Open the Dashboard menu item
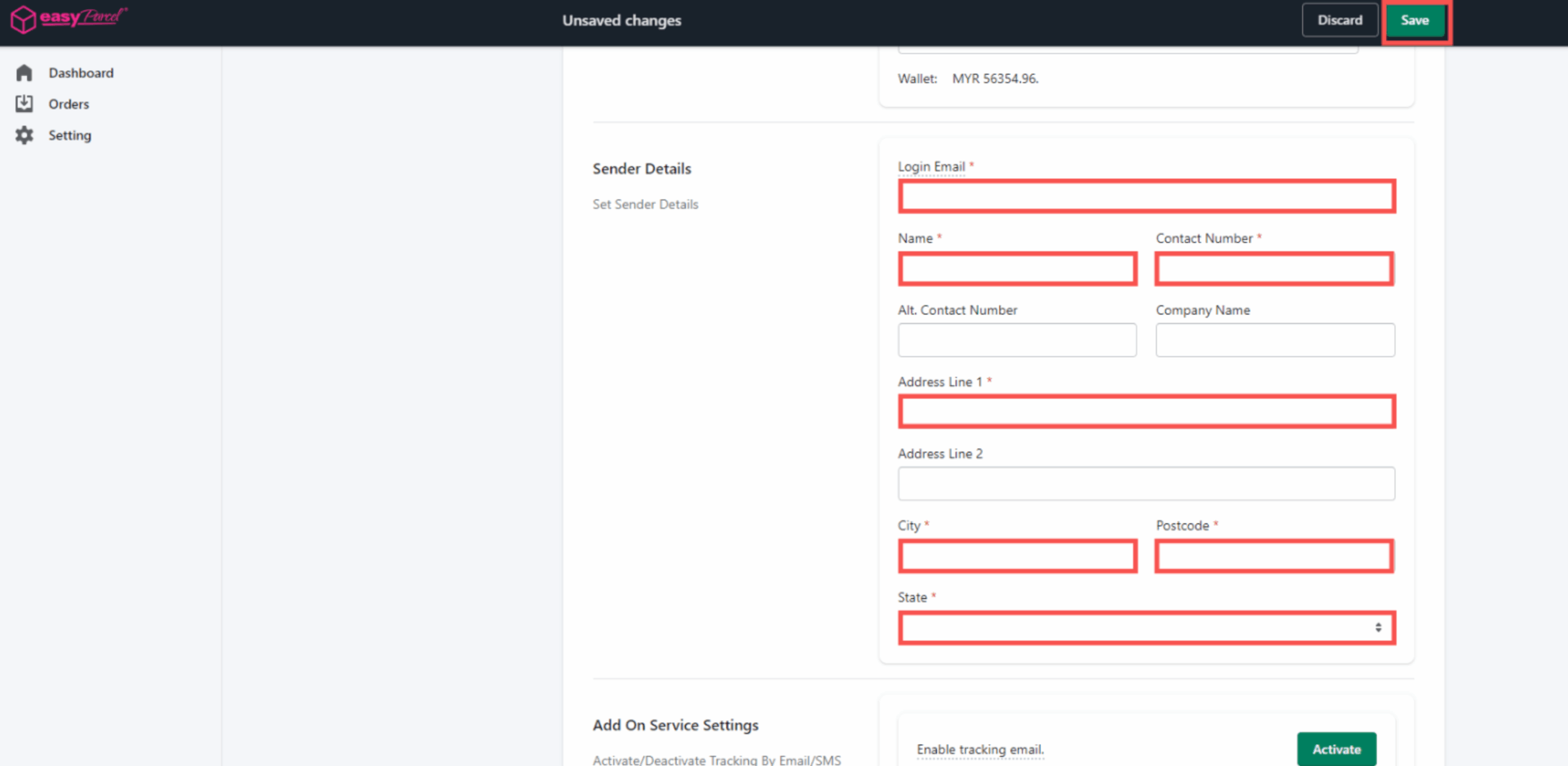 81,73
